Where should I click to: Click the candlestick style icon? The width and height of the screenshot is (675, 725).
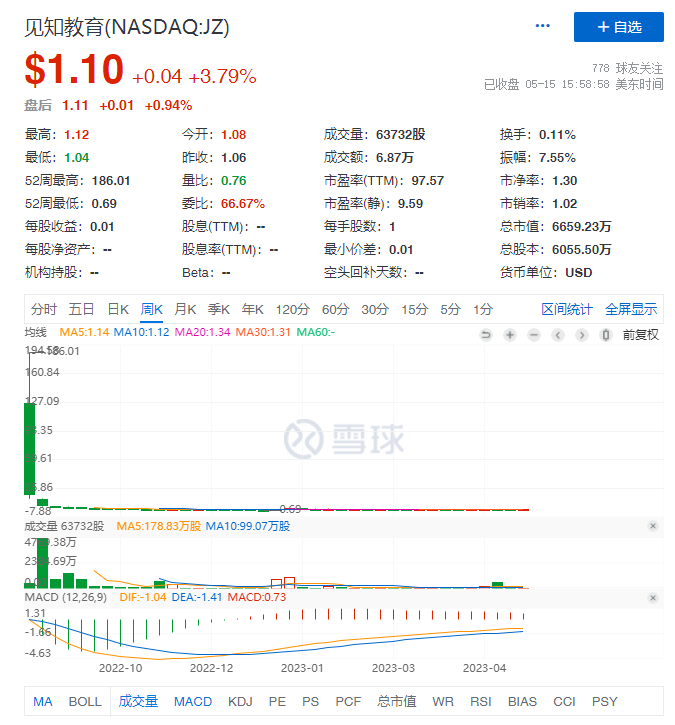606,334
